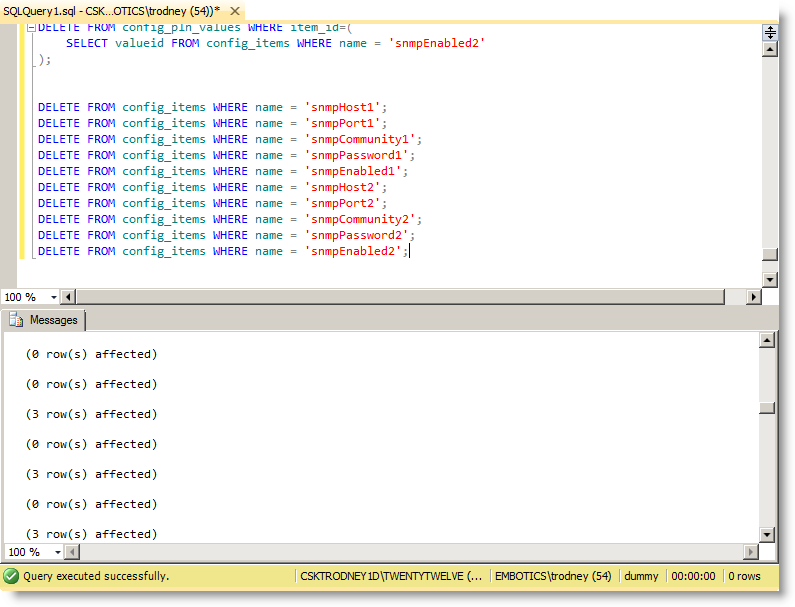The width and height of the screenshot is (795, 607).
Task: Click the Messages pane scroll-up arrow
Action: (x=767, y=340)
